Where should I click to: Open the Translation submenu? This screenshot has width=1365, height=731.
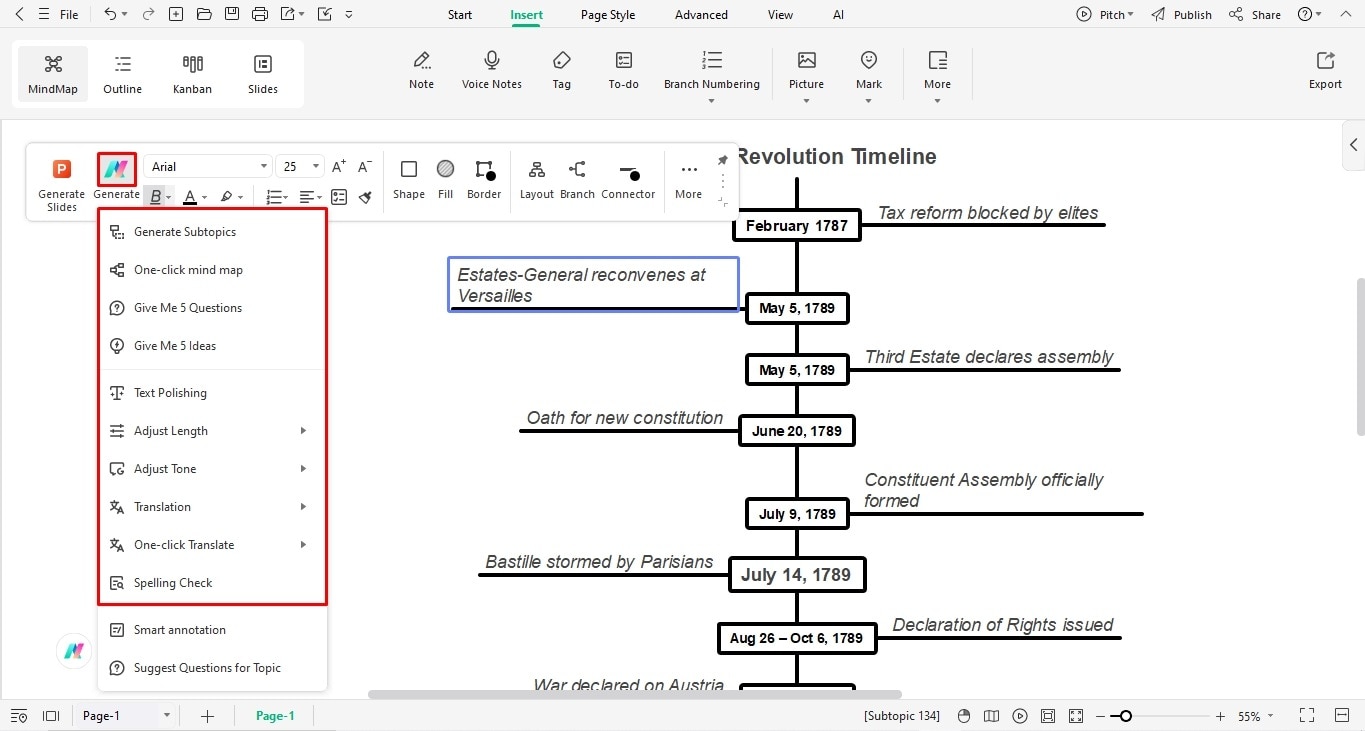[213, 507]
